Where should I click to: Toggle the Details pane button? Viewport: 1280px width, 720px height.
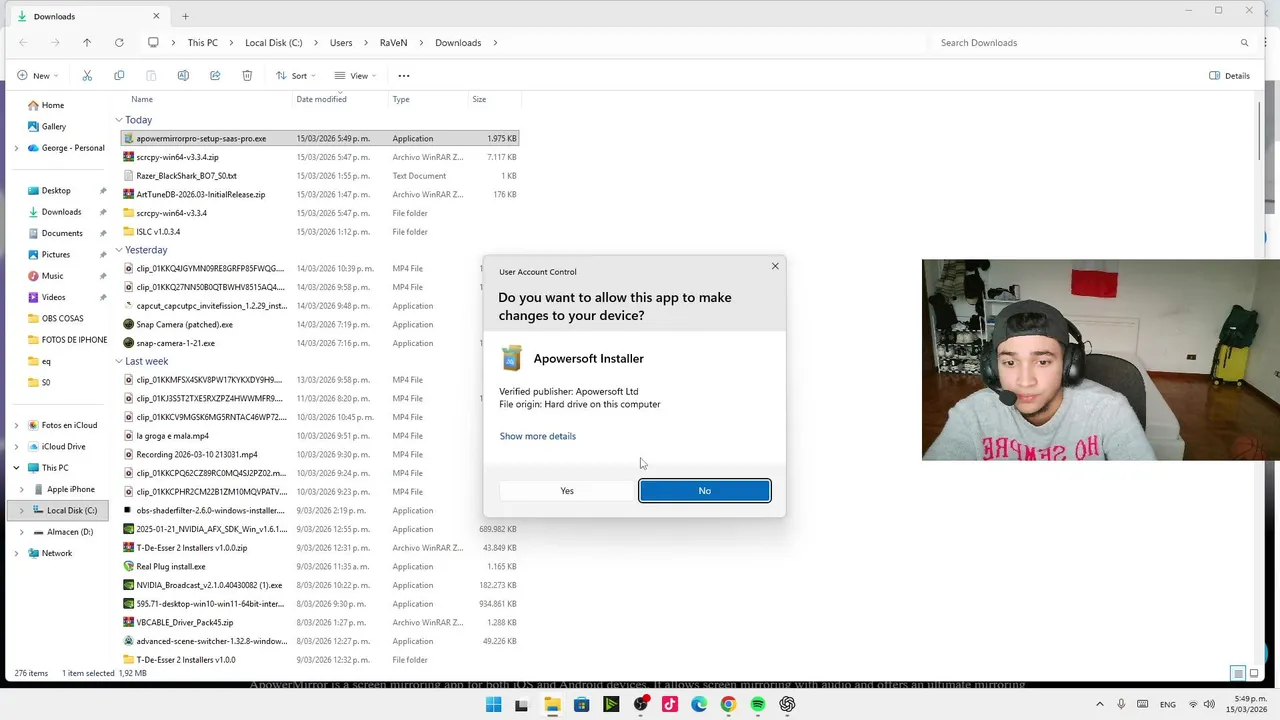tap(1229, 76)
